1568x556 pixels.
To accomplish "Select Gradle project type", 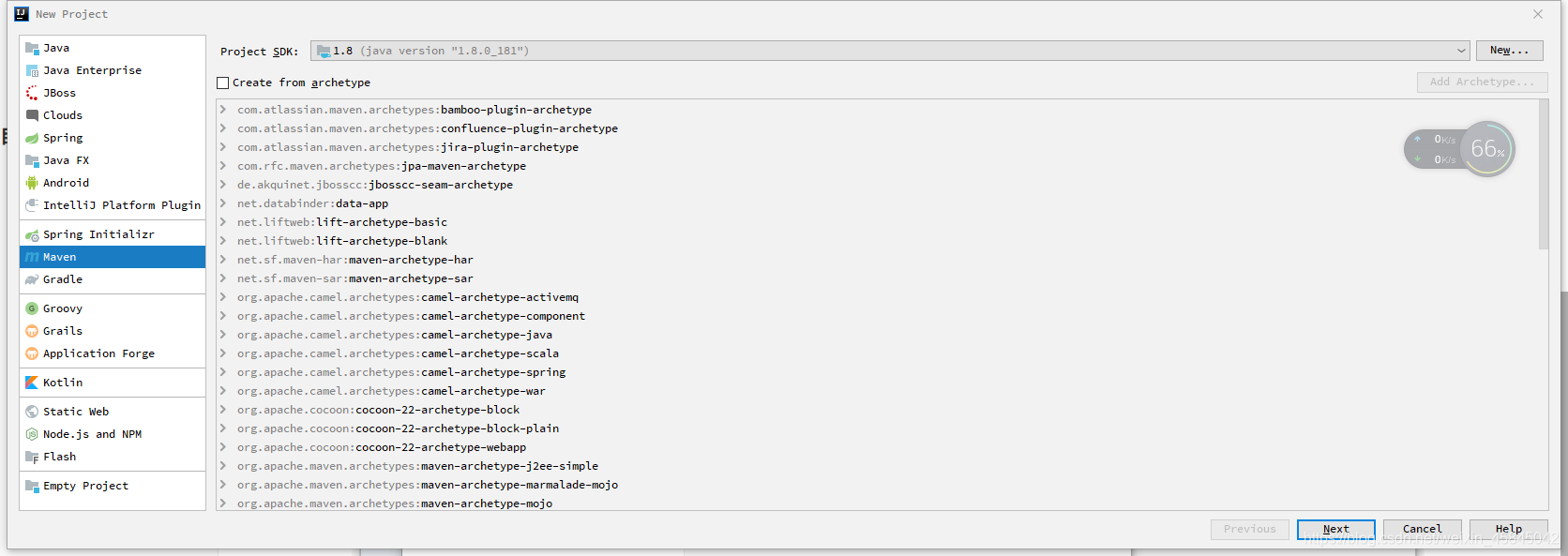I will coord(113,279).
